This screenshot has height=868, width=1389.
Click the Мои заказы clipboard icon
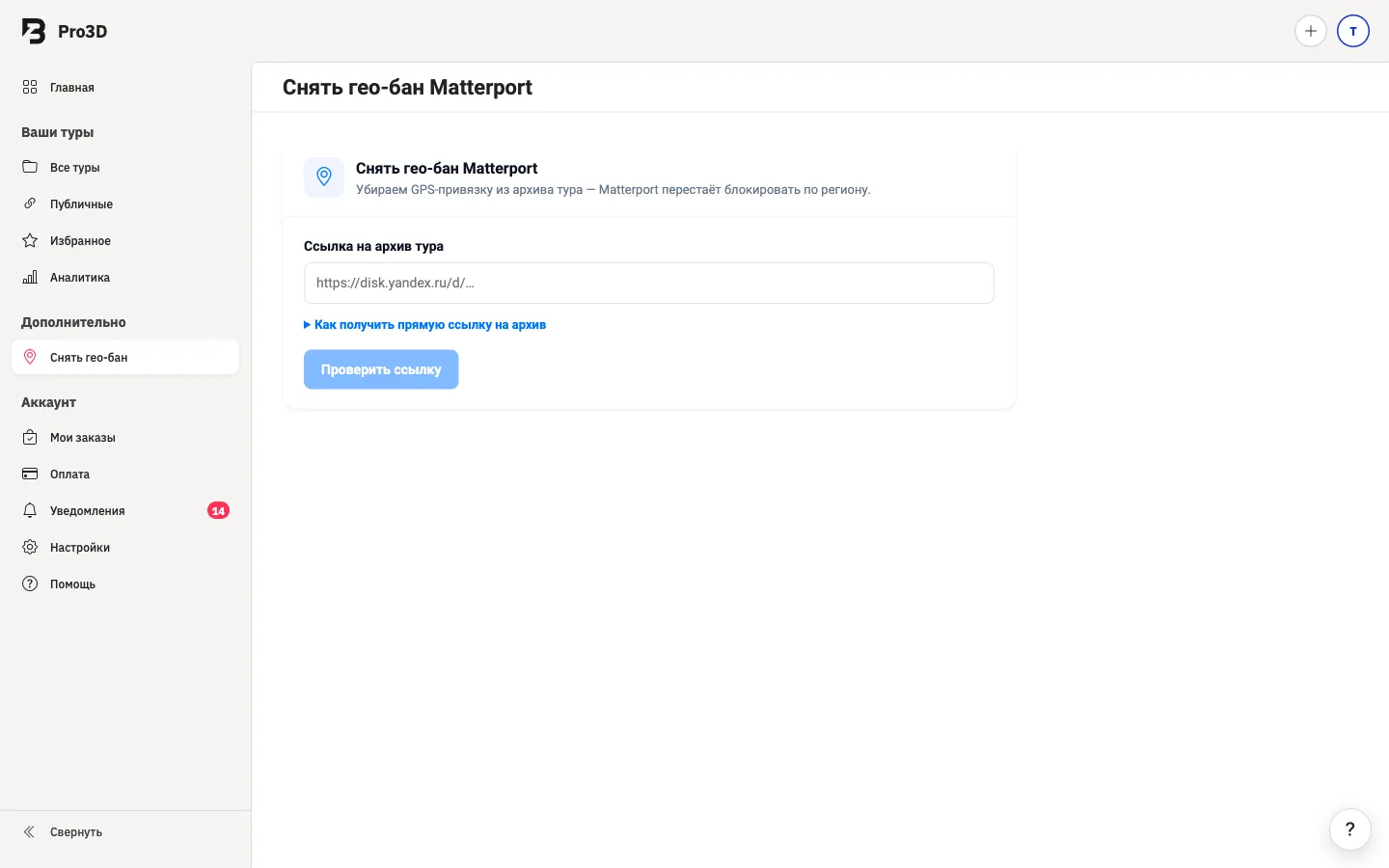30,437
